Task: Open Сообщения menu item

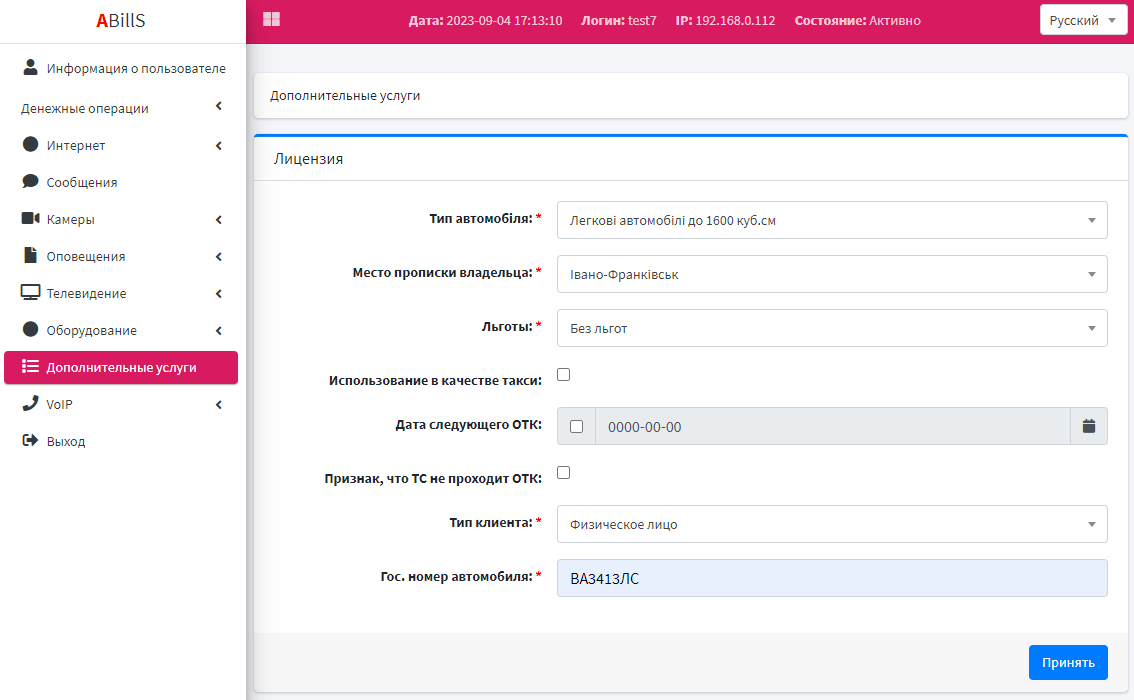Action: click(121, 182)
